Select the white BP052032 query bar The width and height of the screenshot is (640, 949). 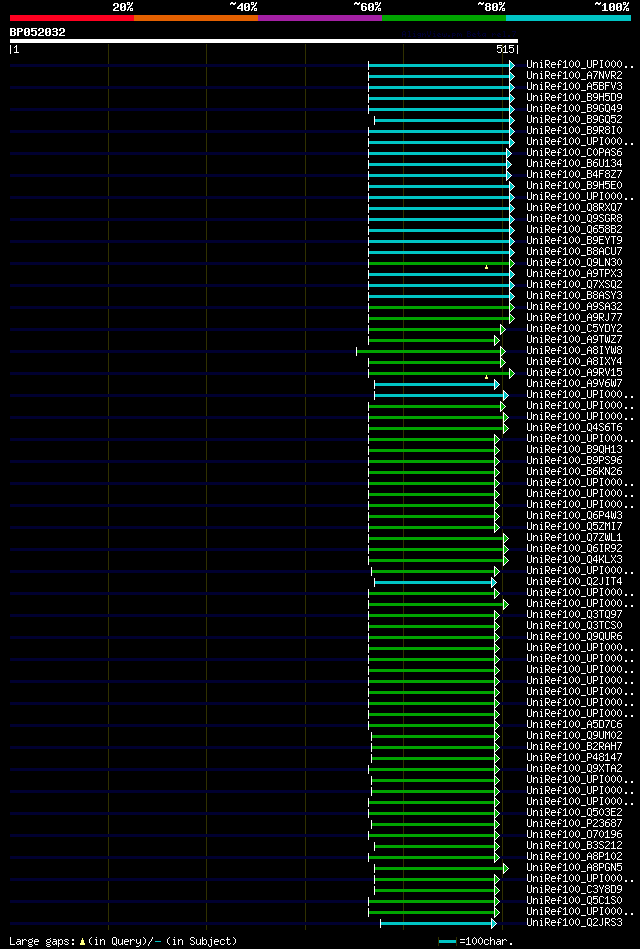click(x=263, y=41)
